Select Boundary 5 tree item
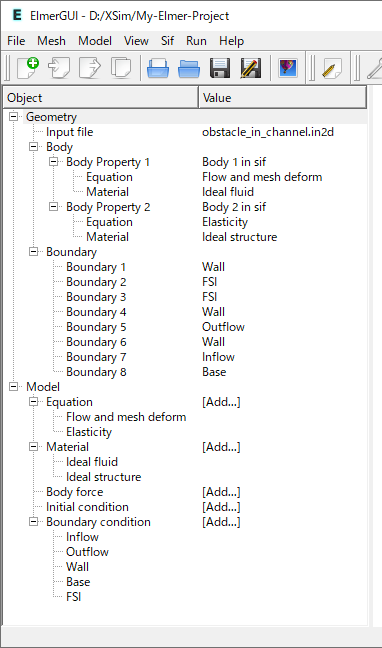 (96, 327)
